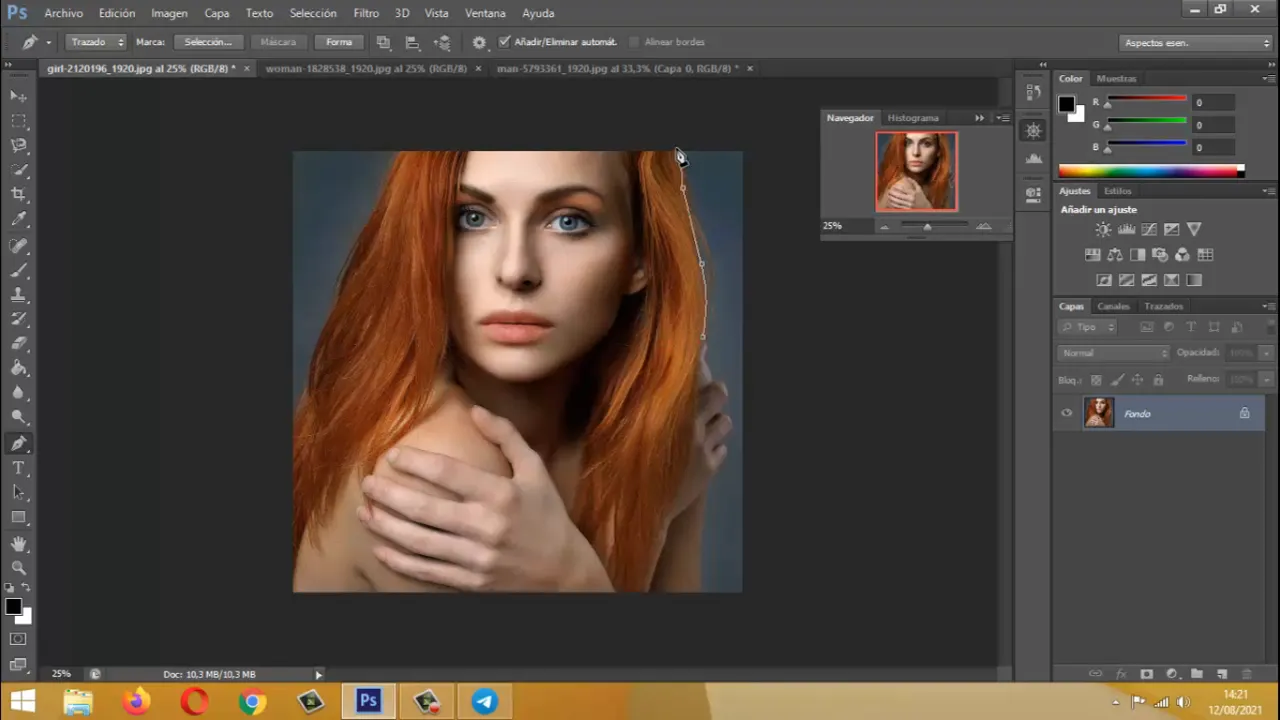
Task: Click the Photo Filter adjustment icon
Action: click(1160, 255)
